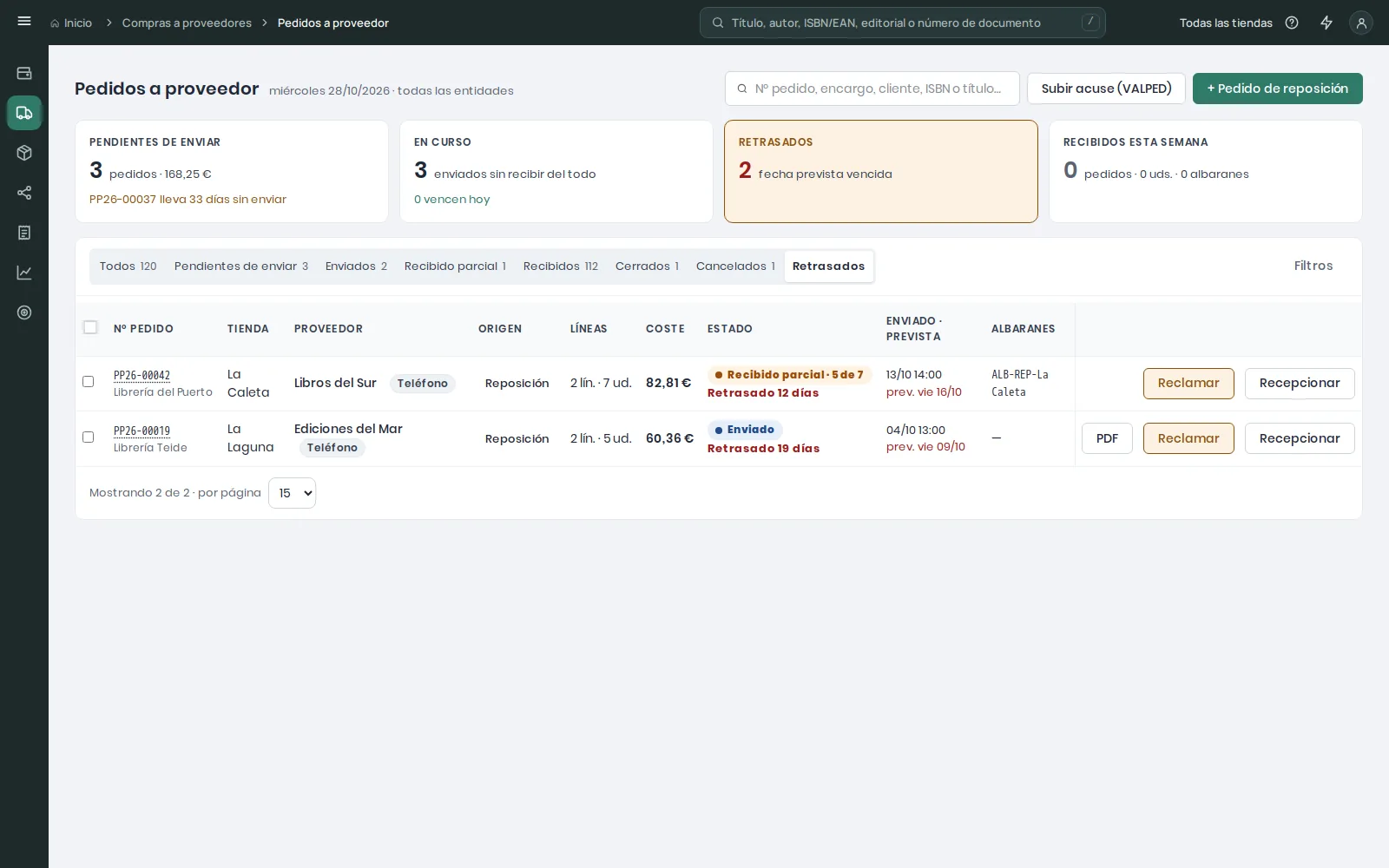1389x868 pixels.
Task: Click the + Pedido de reposición button
Action: [1277, 89]
